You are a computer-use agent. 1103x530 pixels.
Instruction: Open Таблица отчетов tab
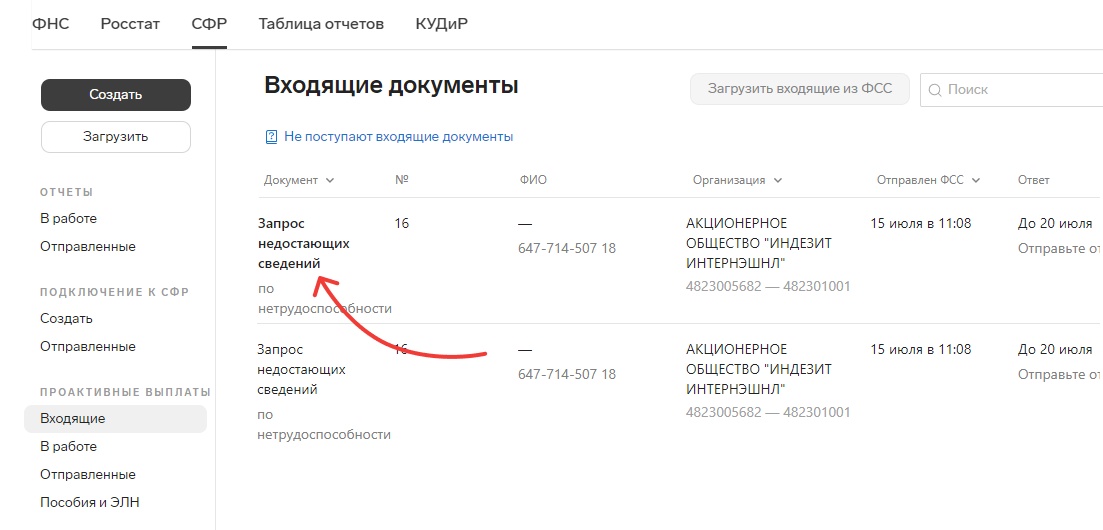[321, 24]
